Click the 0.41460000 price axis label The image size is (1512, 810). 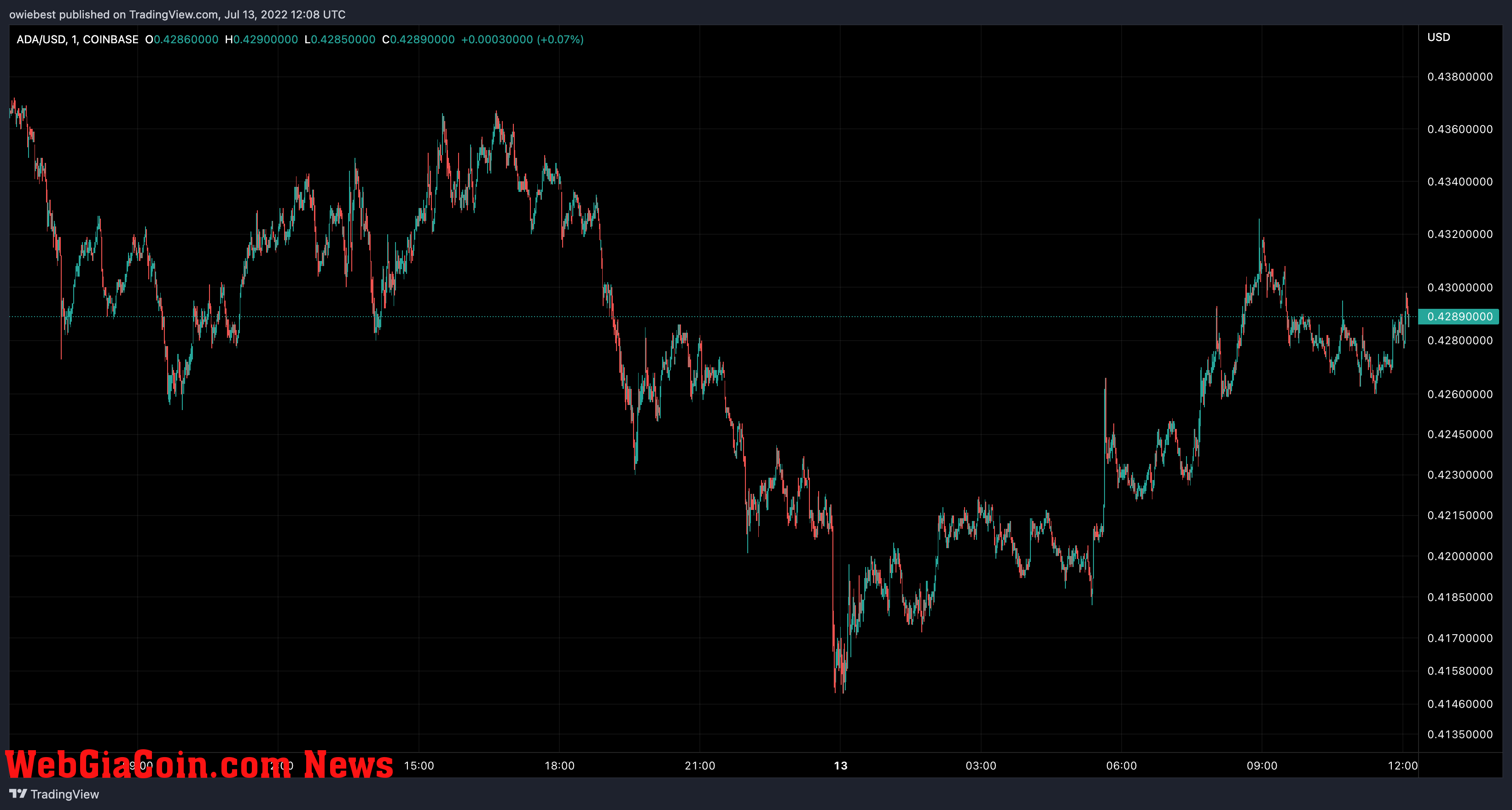pos(1460,704)
